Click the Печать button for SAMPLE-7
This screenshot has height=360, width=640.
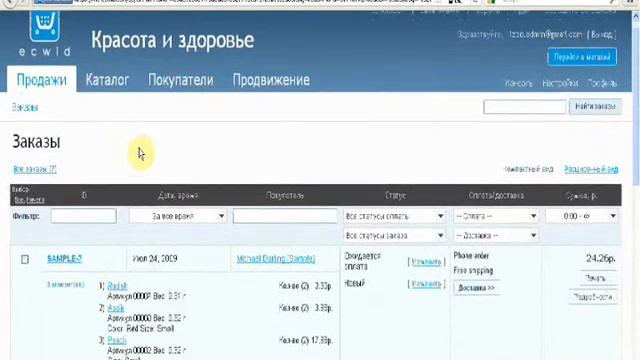click(x=596, y=278)
